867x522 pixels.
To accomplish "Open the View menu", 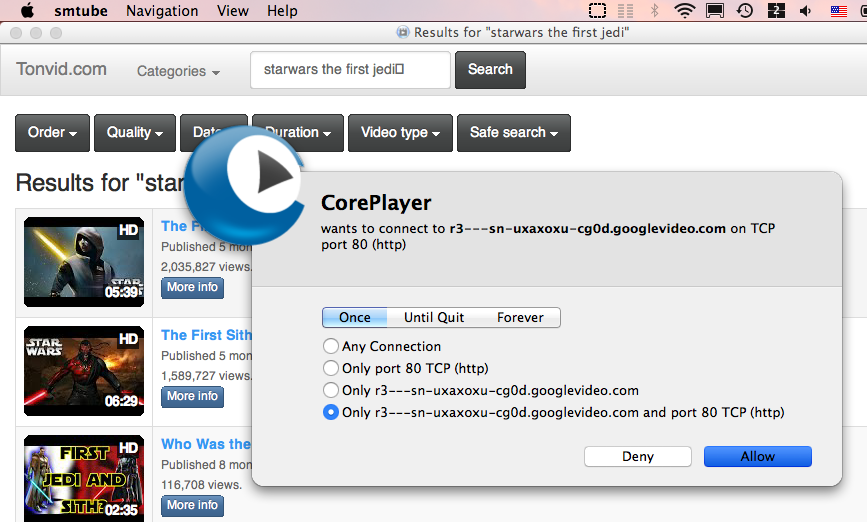I will point(232,11).
